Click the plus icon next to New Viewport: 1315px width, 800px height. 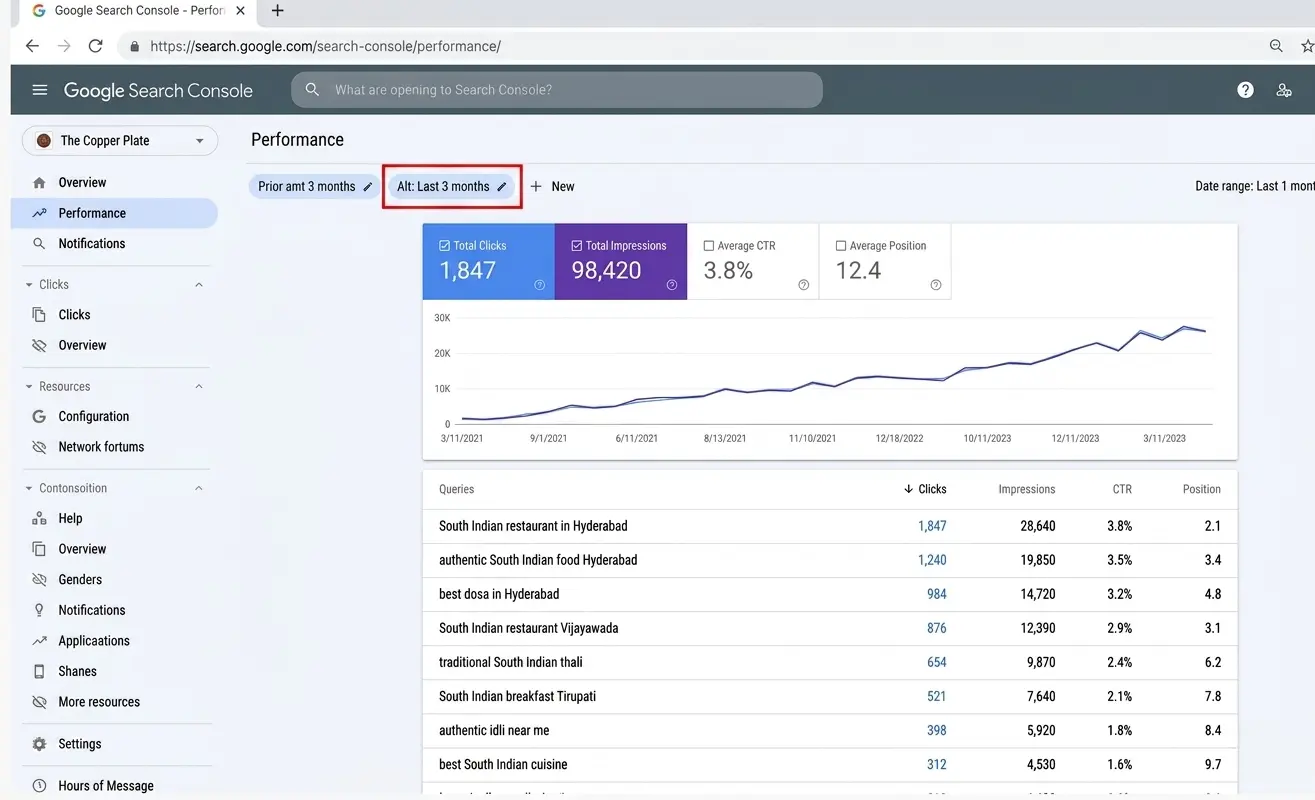[x=536, y=187]
